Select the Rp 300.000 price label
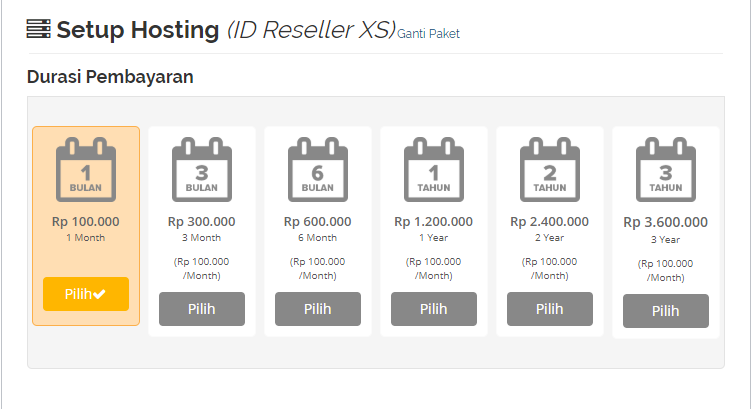This screenshot has width=755, height=409. tap(202, 222)
